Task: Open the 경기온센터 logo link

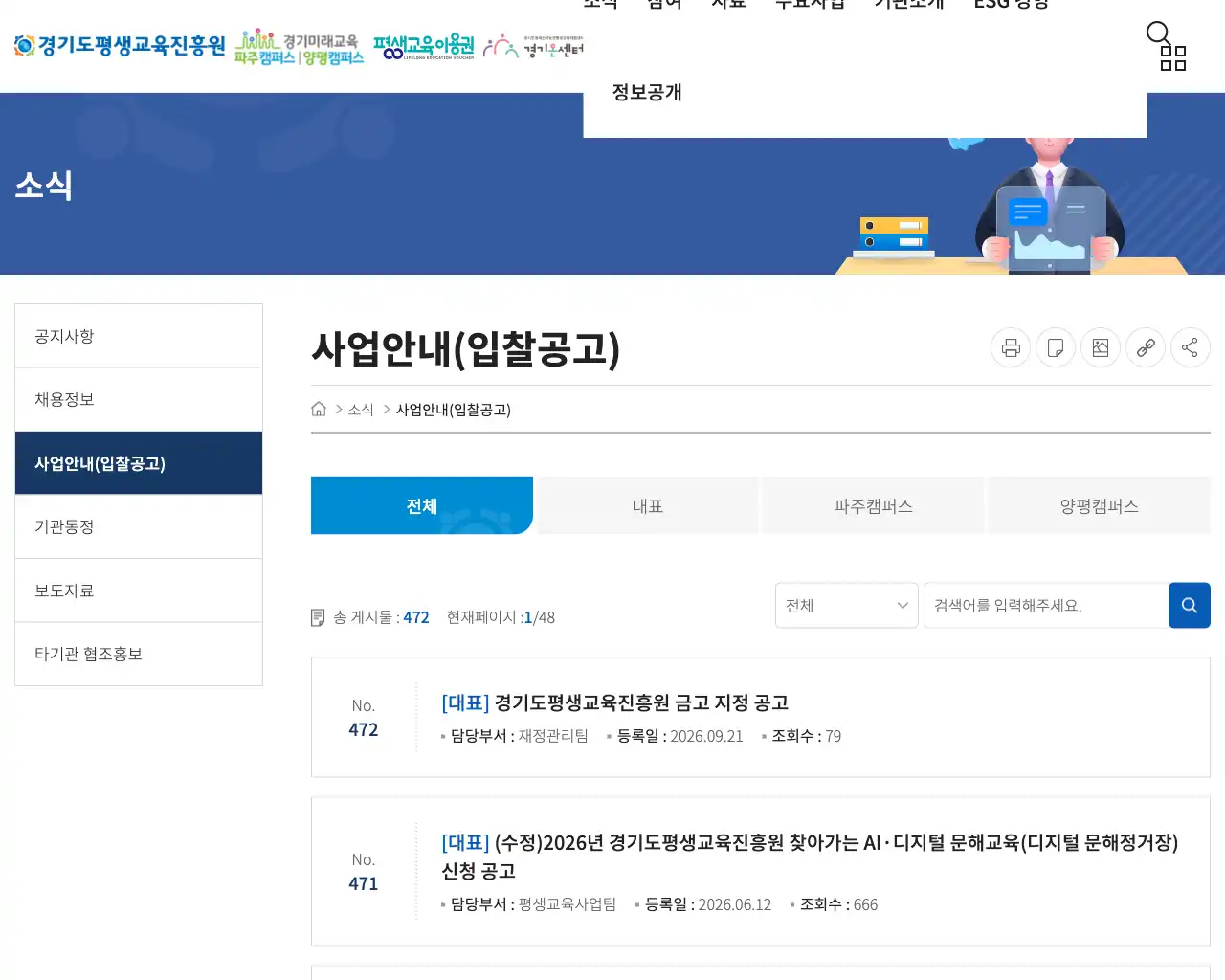Action: pyautogui.click(x=533, y=47)
